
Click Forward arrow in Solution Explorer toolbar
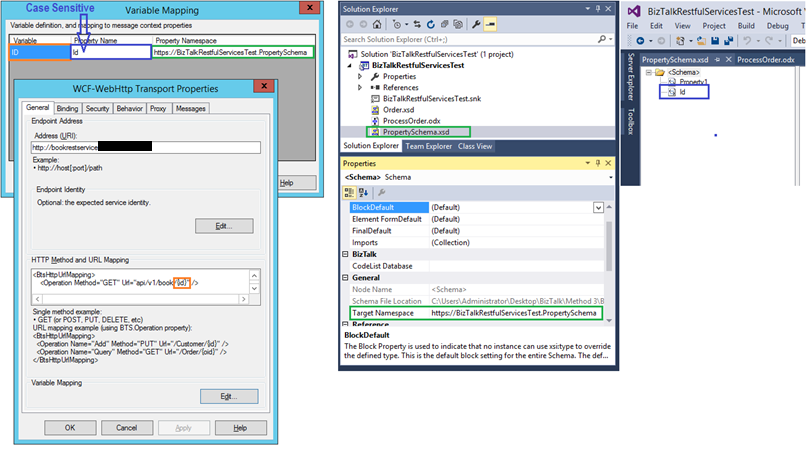pyautogui.click(x=363, y=24)
